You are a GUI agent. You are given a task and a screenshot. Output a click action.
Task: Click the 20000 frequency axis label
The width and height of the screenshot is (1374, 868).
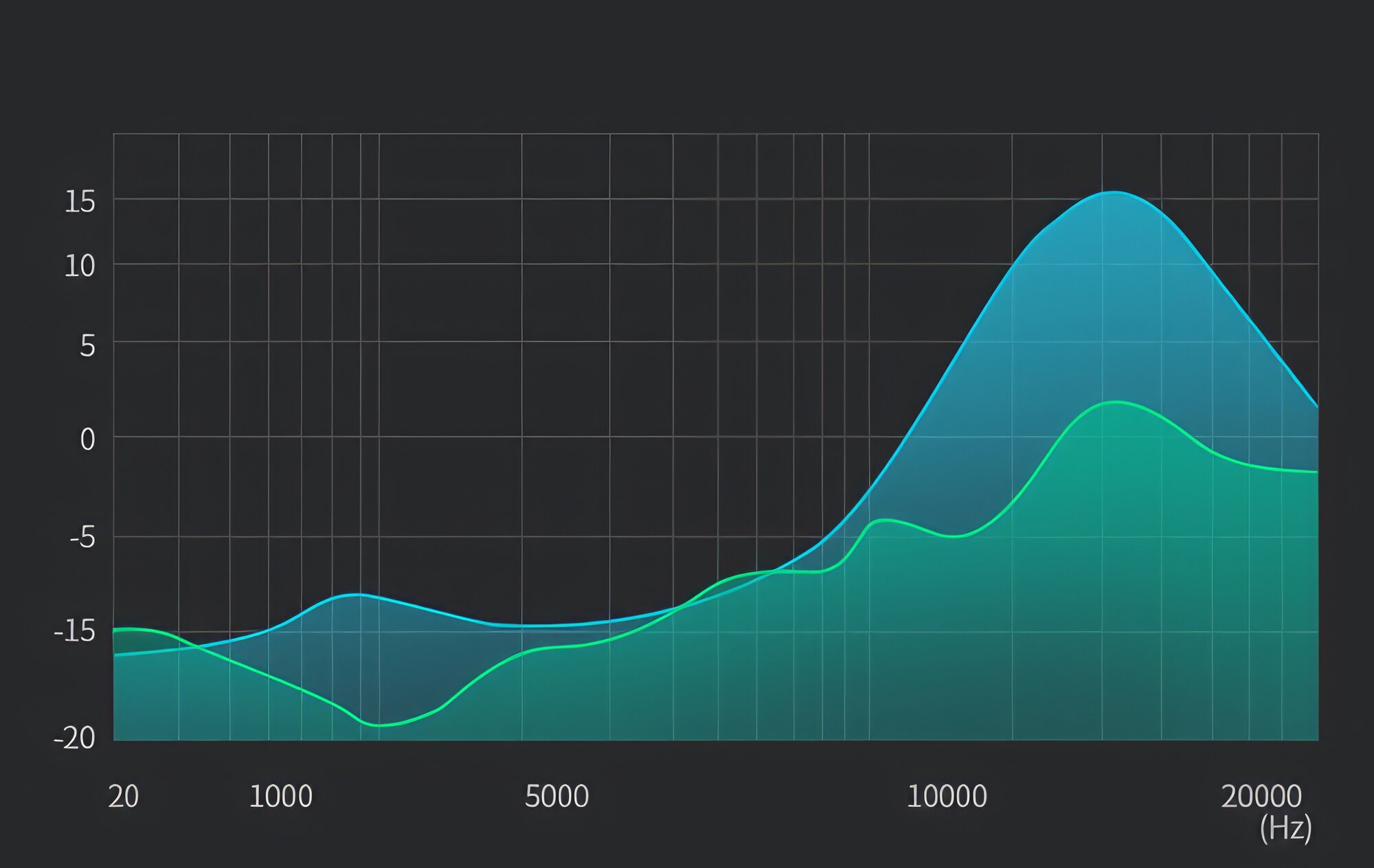pyautogui.click(x=1261, y=797)
